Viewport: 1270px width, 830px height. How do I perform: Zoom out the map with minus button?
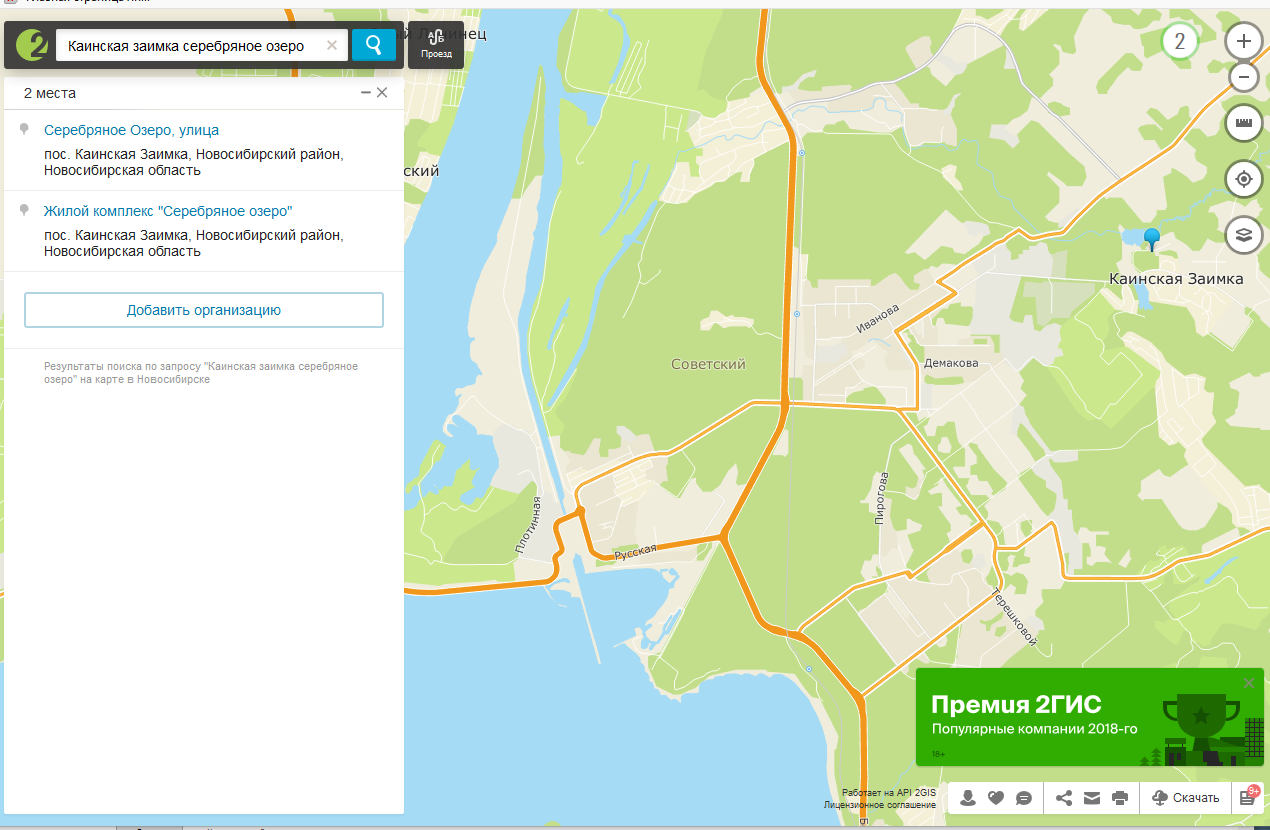(x=1243, y=77)
